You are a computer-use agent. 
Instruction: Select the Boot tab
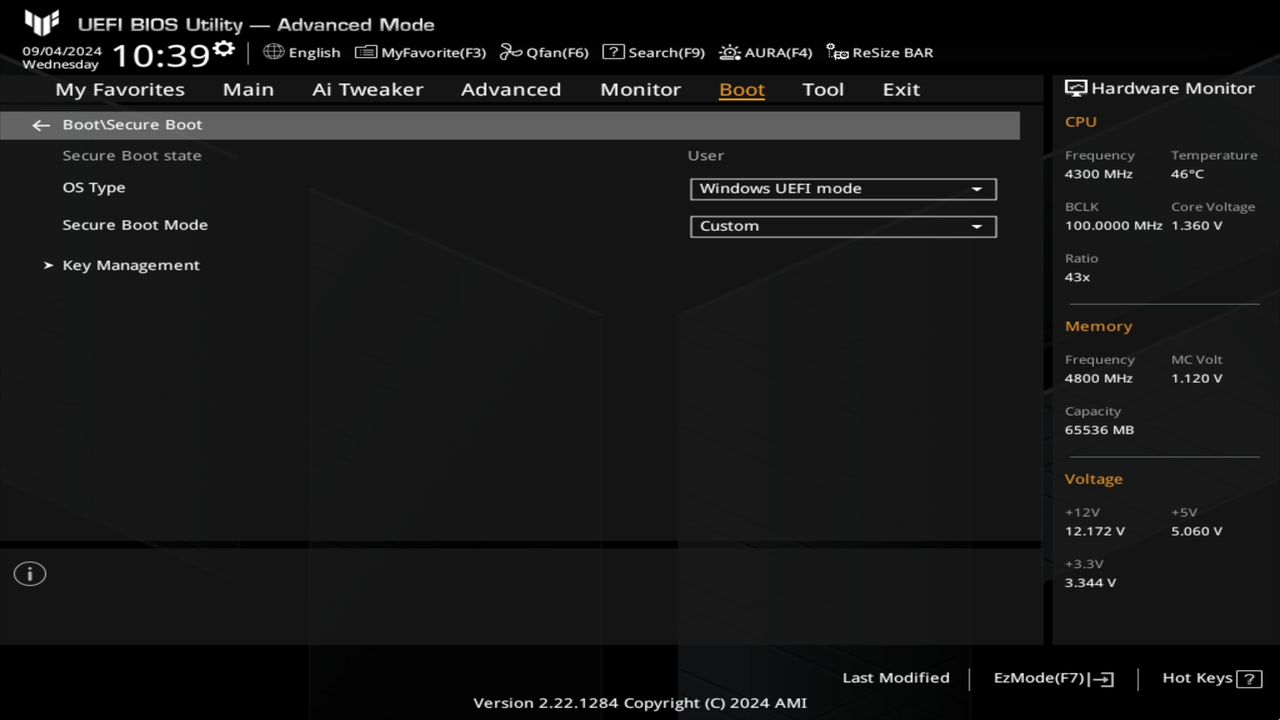point(742,89)
